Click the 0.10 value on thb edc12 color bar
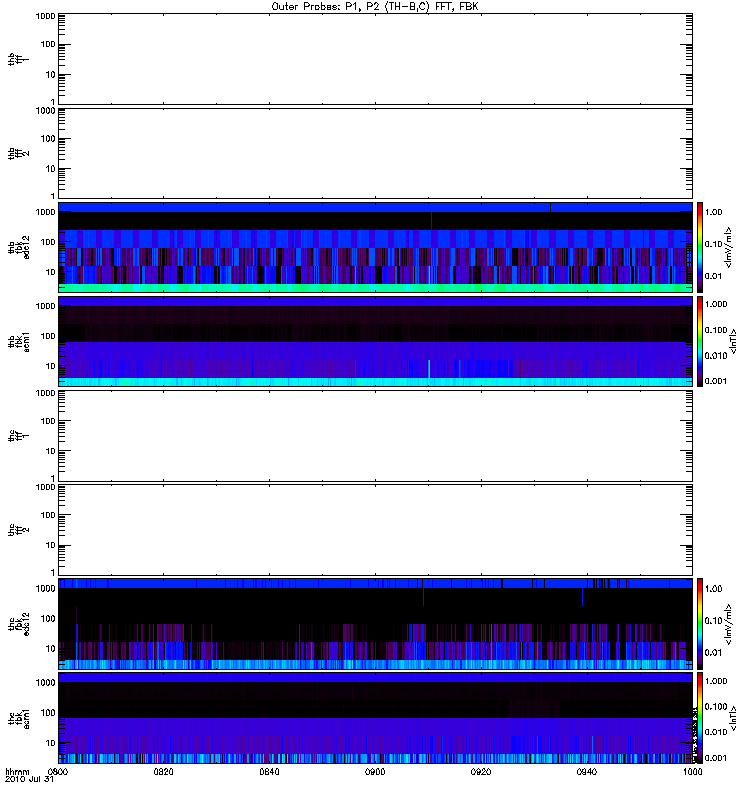Screen dimensions: 750x800 (713, 244)
